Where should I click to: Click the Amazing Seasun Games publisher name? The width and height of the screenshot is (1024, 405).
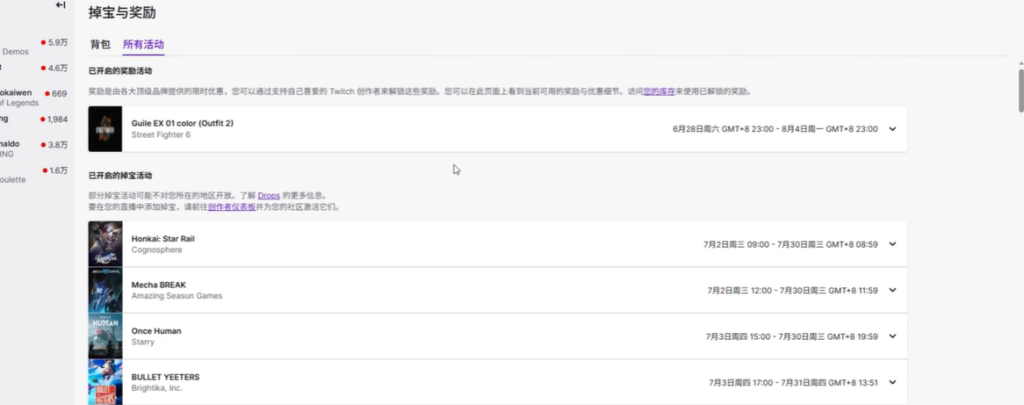point(177,296)
